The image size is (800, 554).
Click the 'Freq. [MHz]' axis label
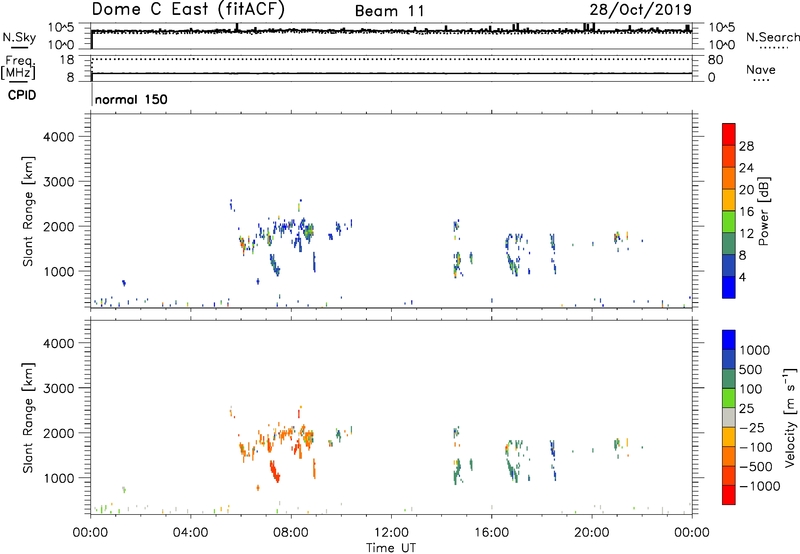point(18,67)
